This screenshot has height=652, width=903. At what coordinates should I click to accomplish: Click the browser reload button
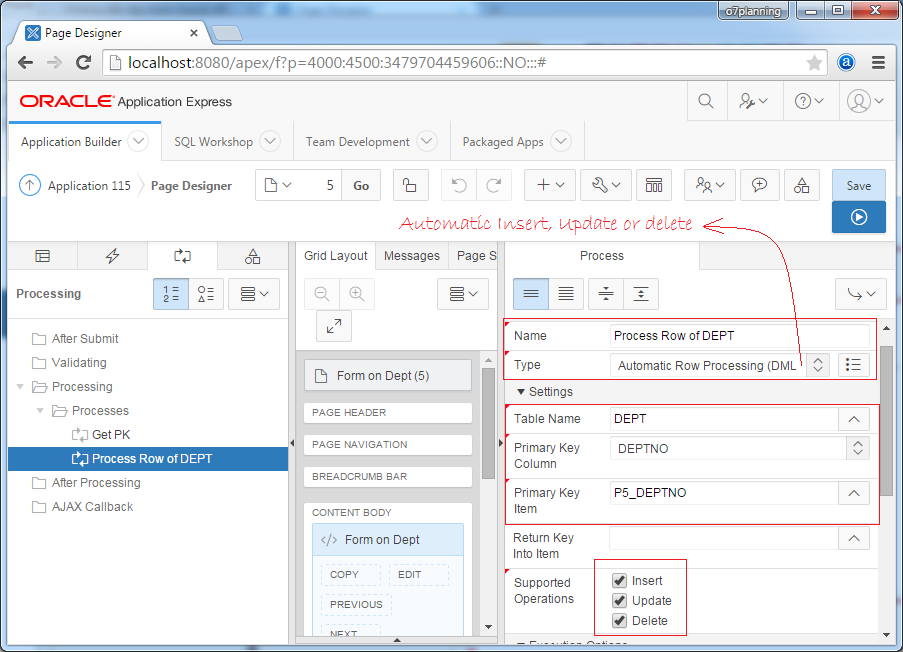pyautogui.click(x=84, y=62)
